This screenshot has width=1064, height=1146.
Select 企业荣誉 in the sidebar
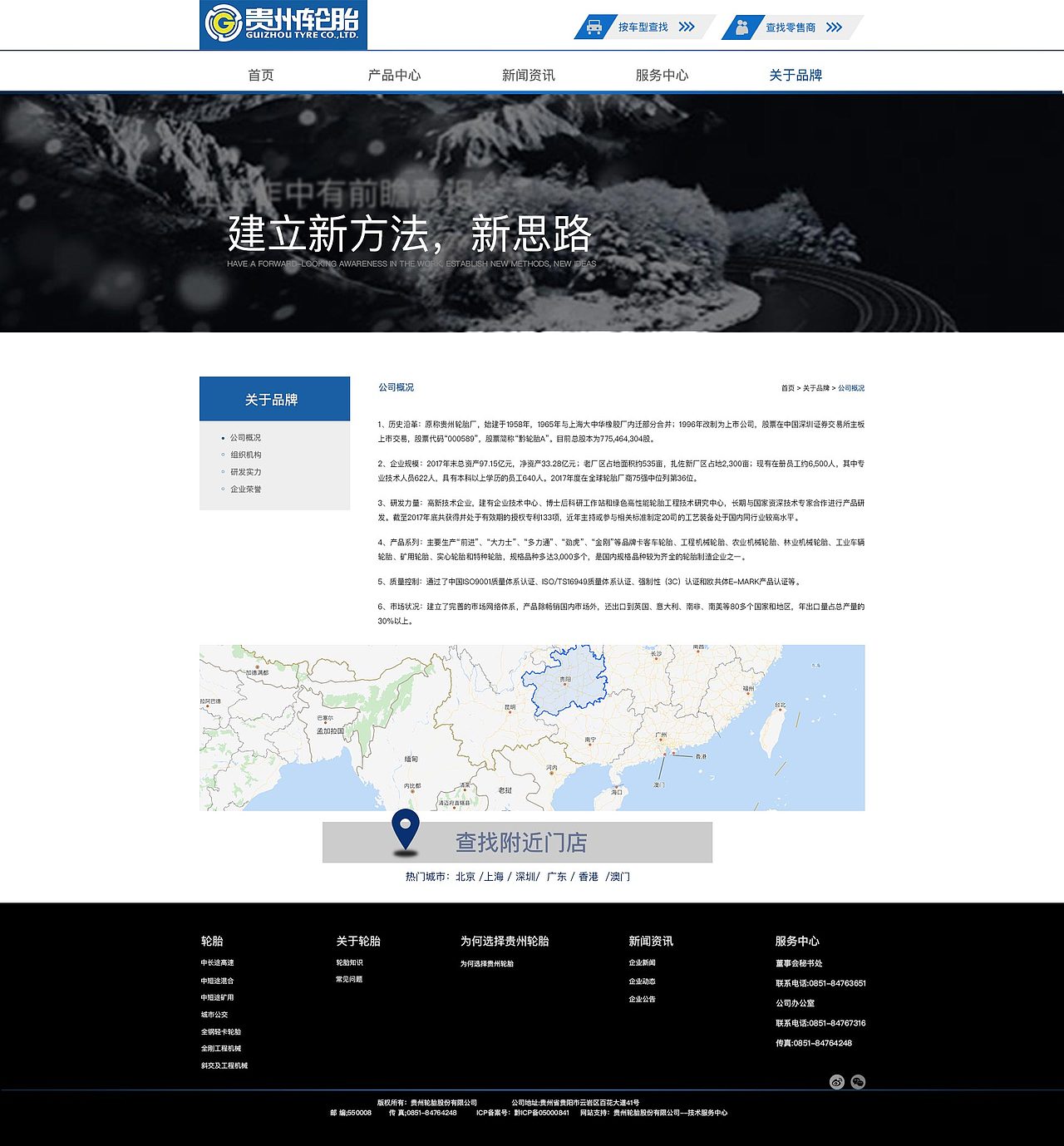[x=245, y=489]
